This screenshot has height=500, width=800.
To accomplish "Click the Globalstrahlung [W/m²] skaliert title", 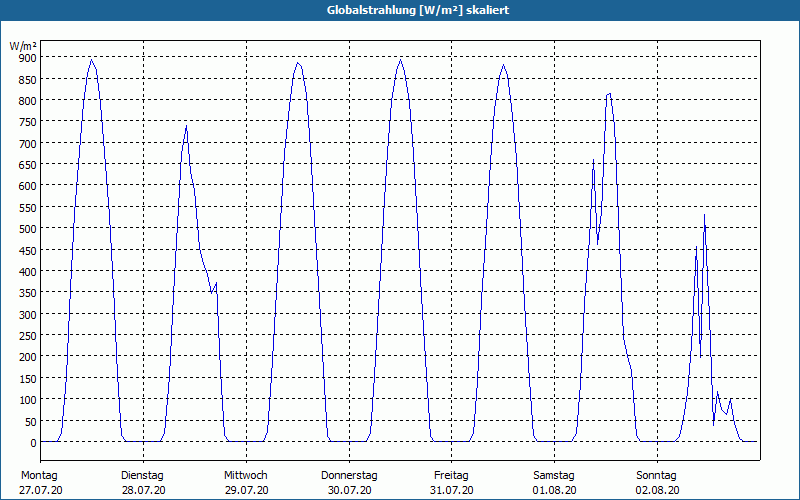I will coord(418,10).
